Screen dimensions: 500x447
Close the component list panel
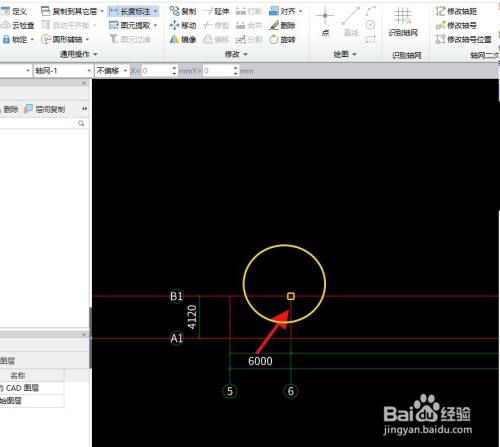tap(84, 83)
